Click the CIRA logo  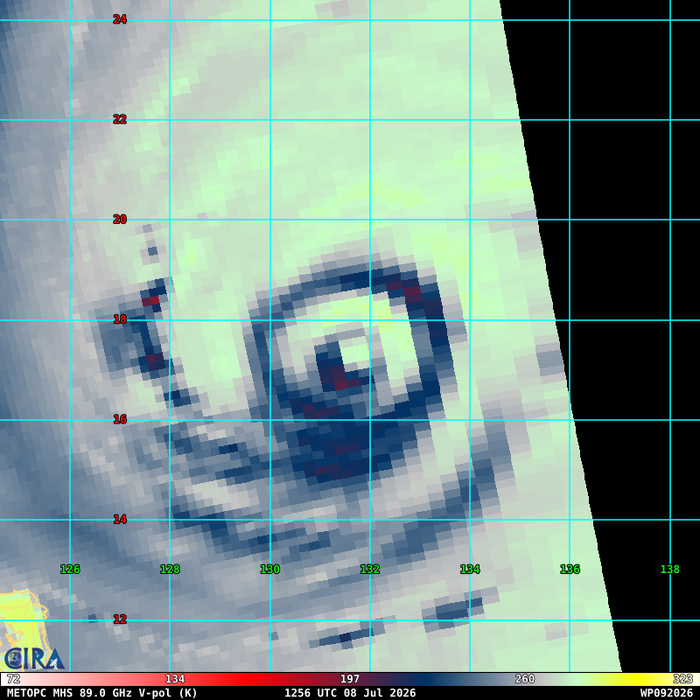(34, 659)
